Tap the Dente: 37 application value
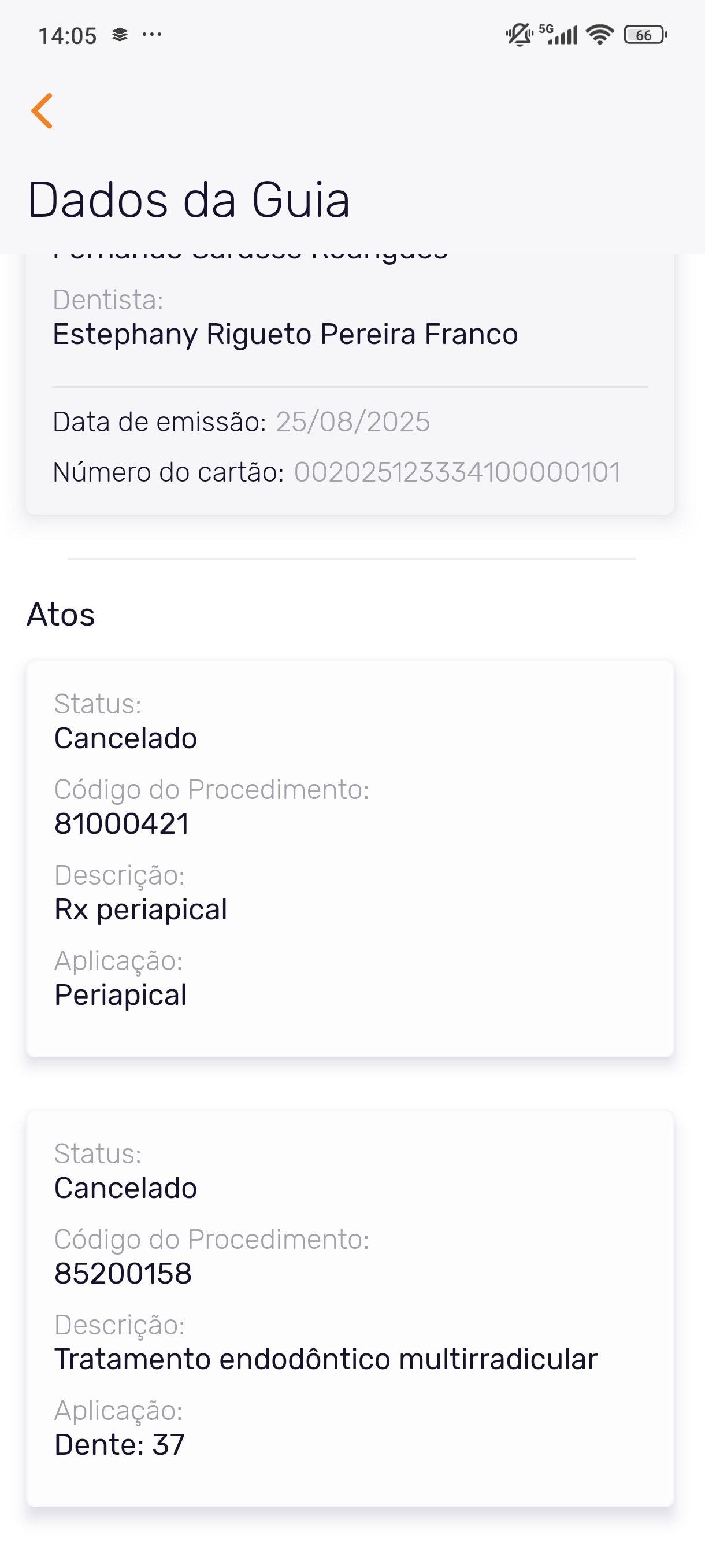Image resolution: width=705 pixels, height=1568 pixels. tap(119, 1444)
